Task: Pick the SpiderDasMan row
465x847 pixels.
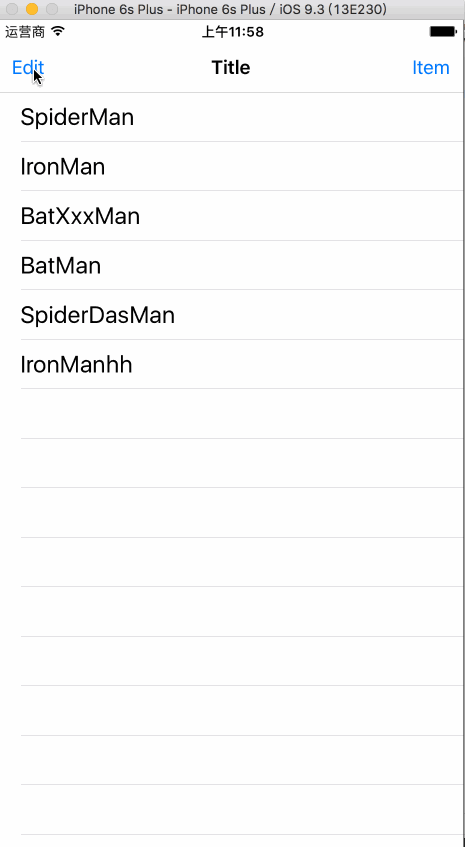Action: coord(232,315)
